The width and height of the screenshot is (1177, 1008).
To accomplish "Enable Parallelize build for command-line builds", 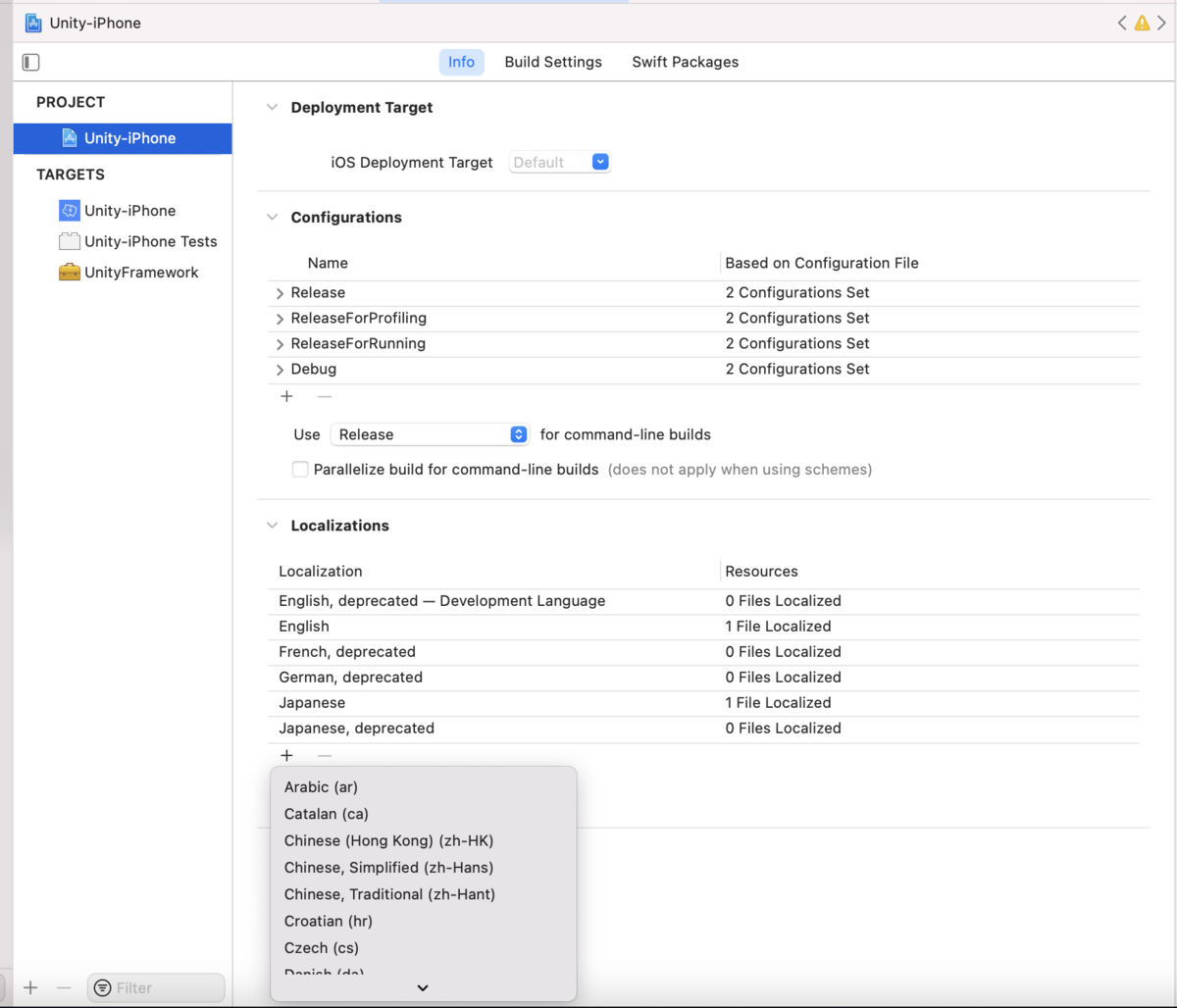I will (x=300, y=469).
